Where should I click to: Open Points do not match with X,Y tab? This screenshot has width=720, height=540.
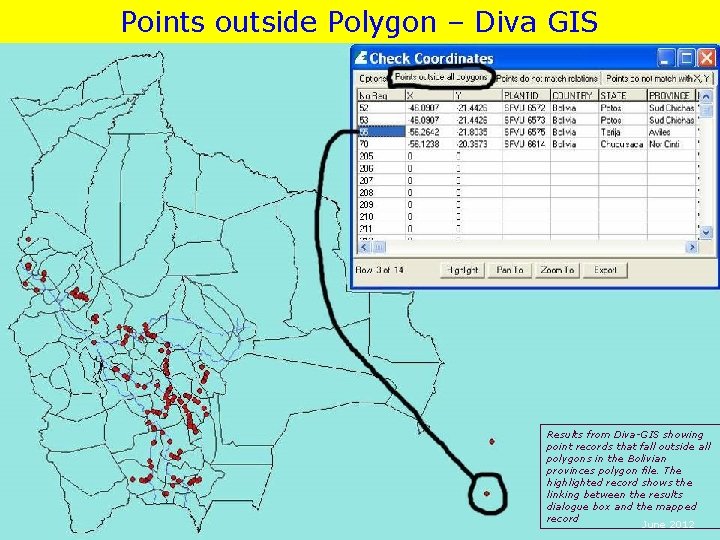click(657, 79)
